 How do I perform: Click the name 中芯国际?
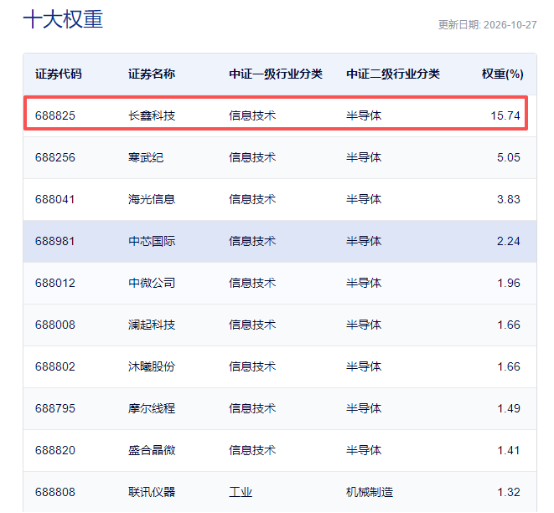point(152,241)
